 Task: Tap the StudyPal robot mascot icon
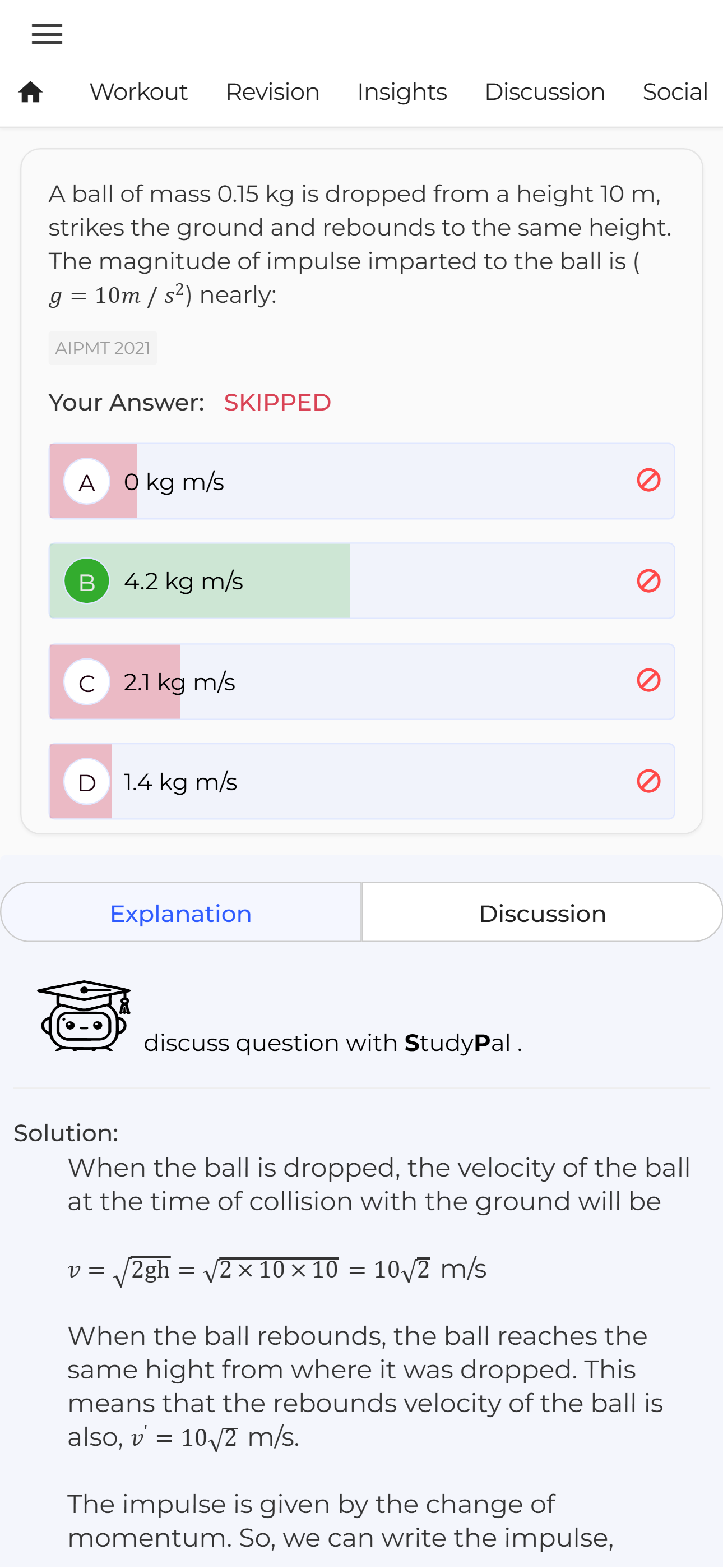click(85, 1015)
